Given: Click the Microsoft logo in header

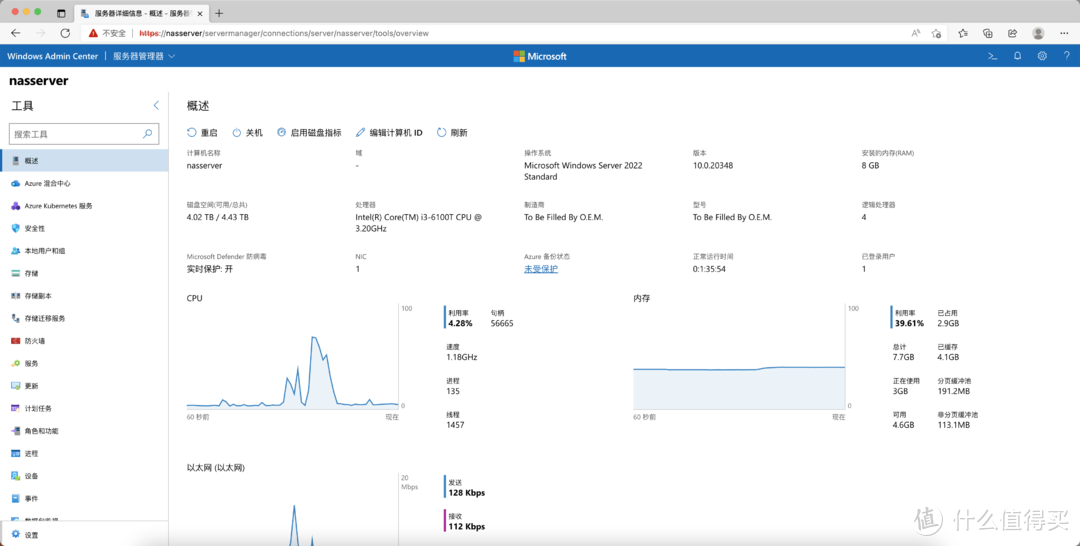Looking at the screenshot, I should (540, 56).
